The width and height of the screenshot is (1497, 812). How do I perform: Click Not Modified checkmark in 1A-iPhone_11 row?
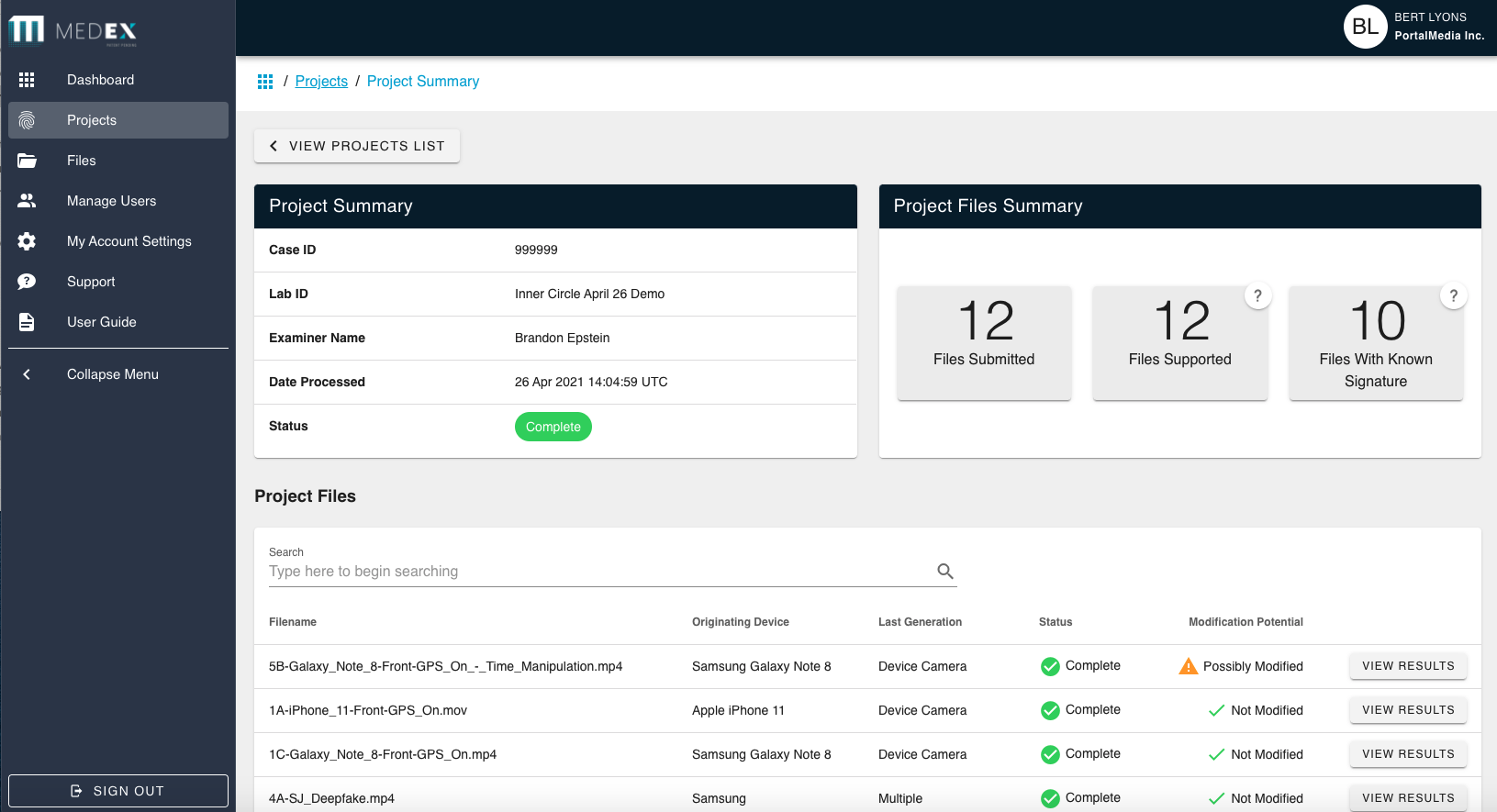[x=1216, y=710]
